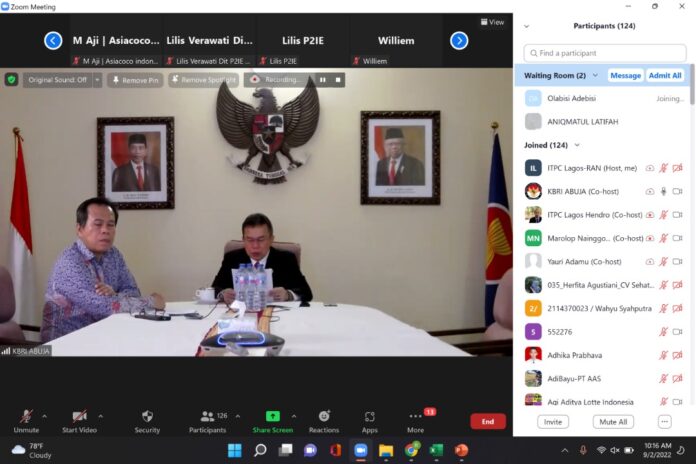This screenshot has width=696, height=464.
Task: Go to next video gallery page arrow
Action: [459, 41]
